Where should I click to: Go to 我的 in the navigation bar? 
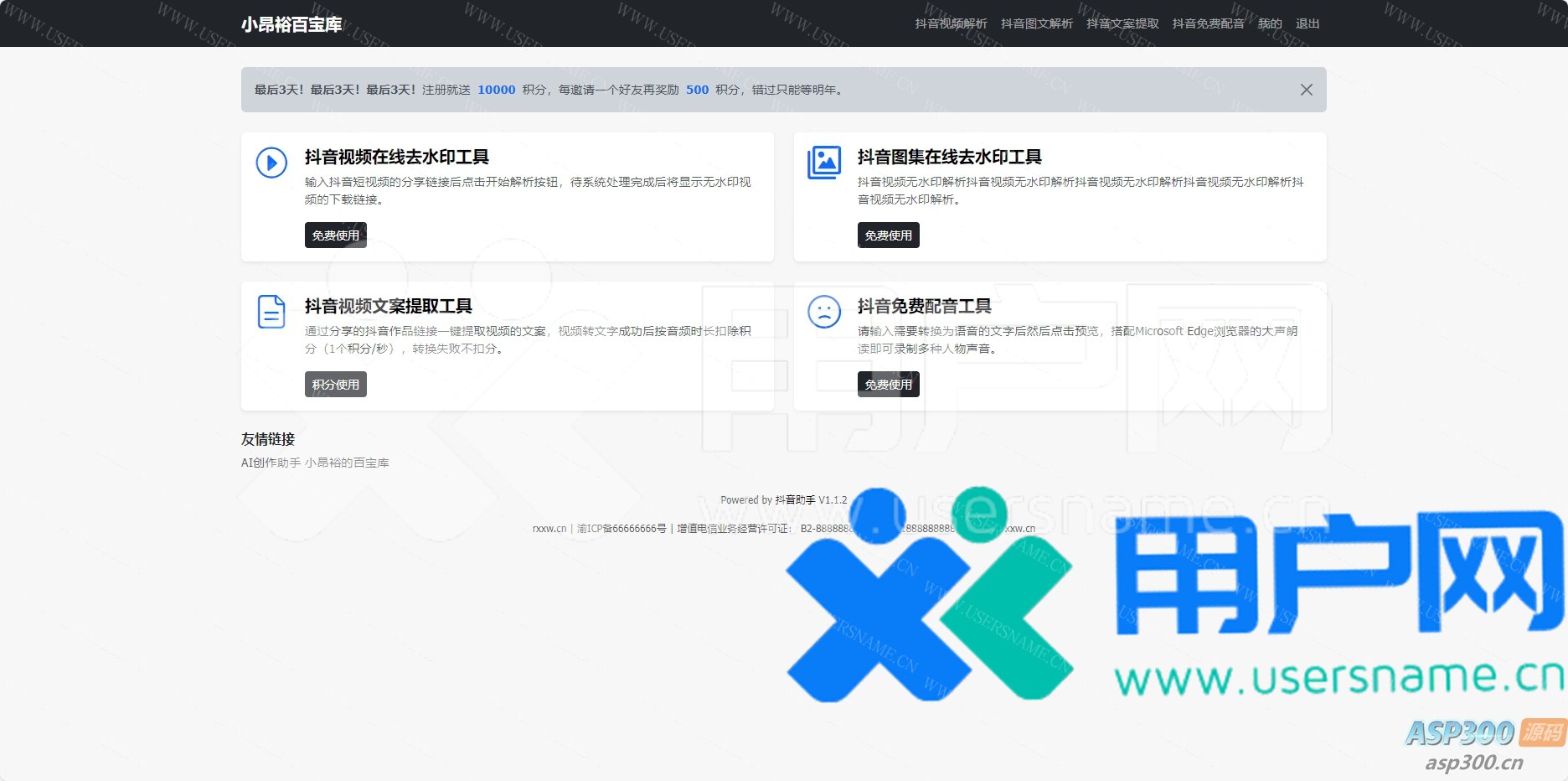[1270, 23]
